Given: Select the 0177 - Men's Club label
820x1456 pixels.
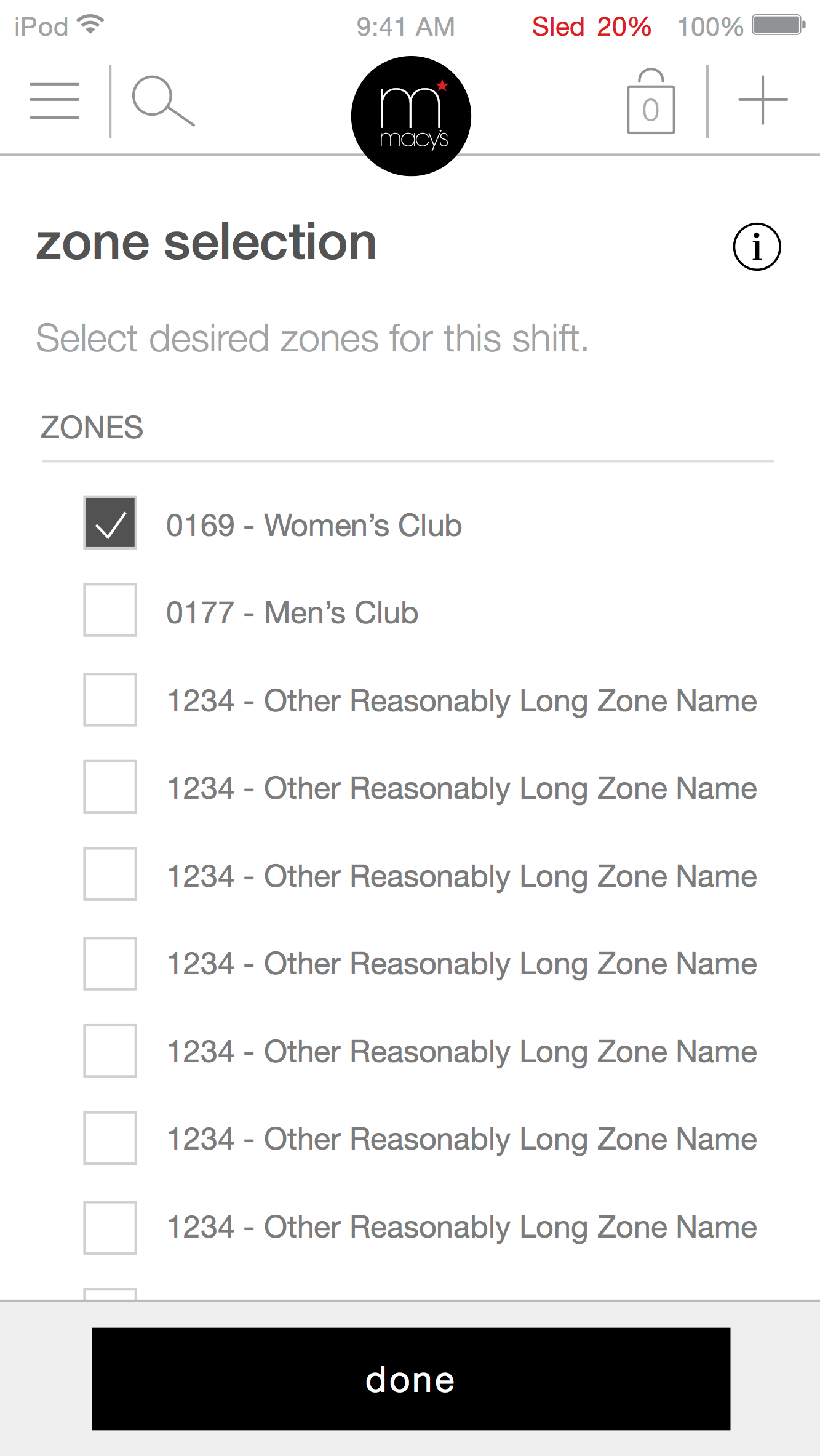Looking at the screenshot, I should (x=292, y=613).
